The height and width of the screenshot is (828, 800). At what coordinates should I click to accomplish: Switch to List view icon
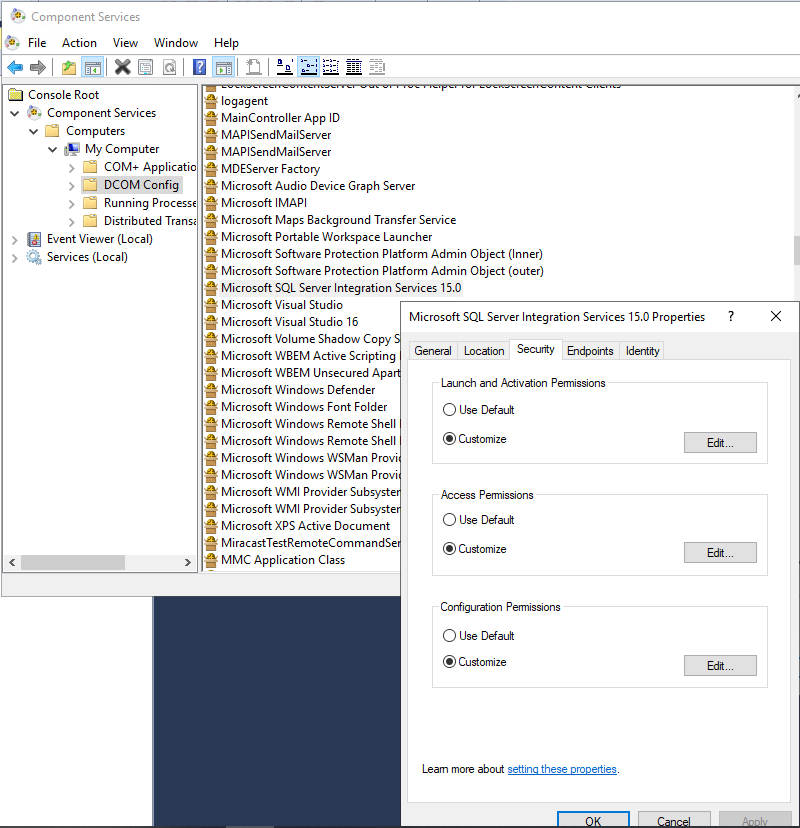click(x=331, y=67)
